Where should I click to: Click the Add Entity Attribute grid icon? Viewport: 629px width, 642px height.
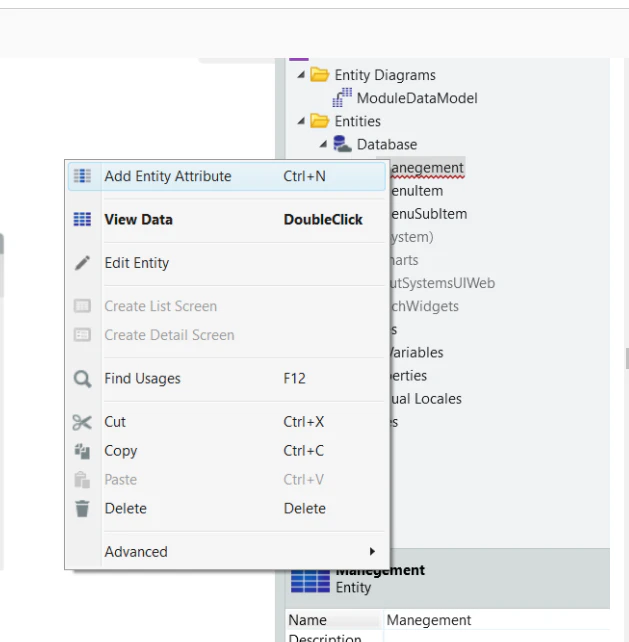(82, 176)
